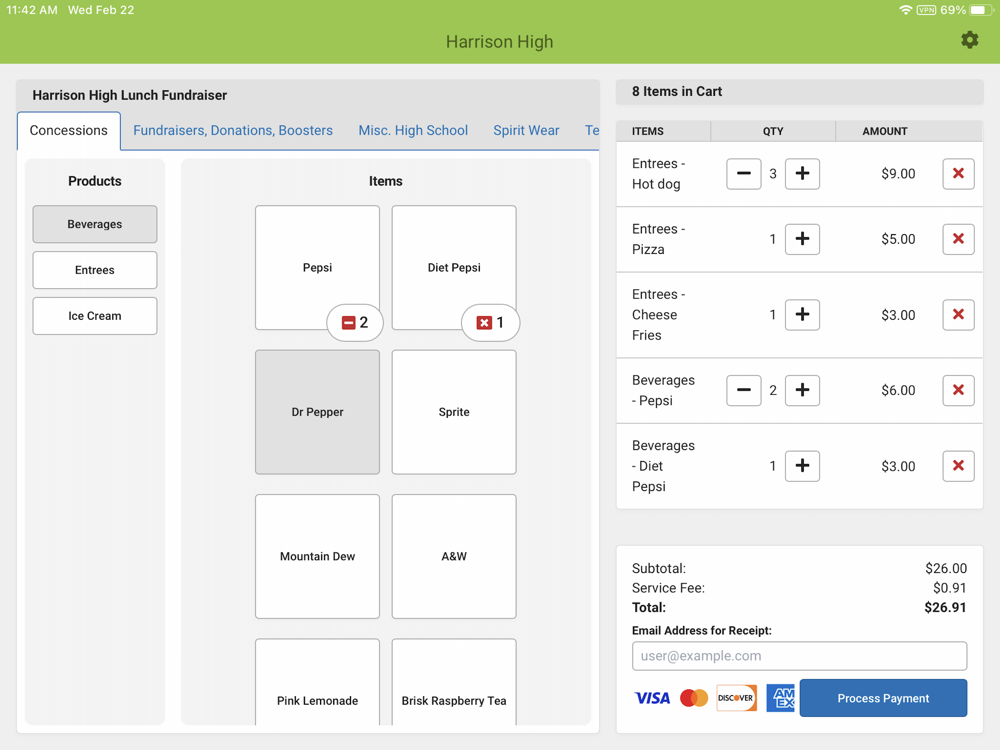Click the Mastercard logo
Image resolution: width=1000 pixels, height=750 pixels.
click(694, 698)
